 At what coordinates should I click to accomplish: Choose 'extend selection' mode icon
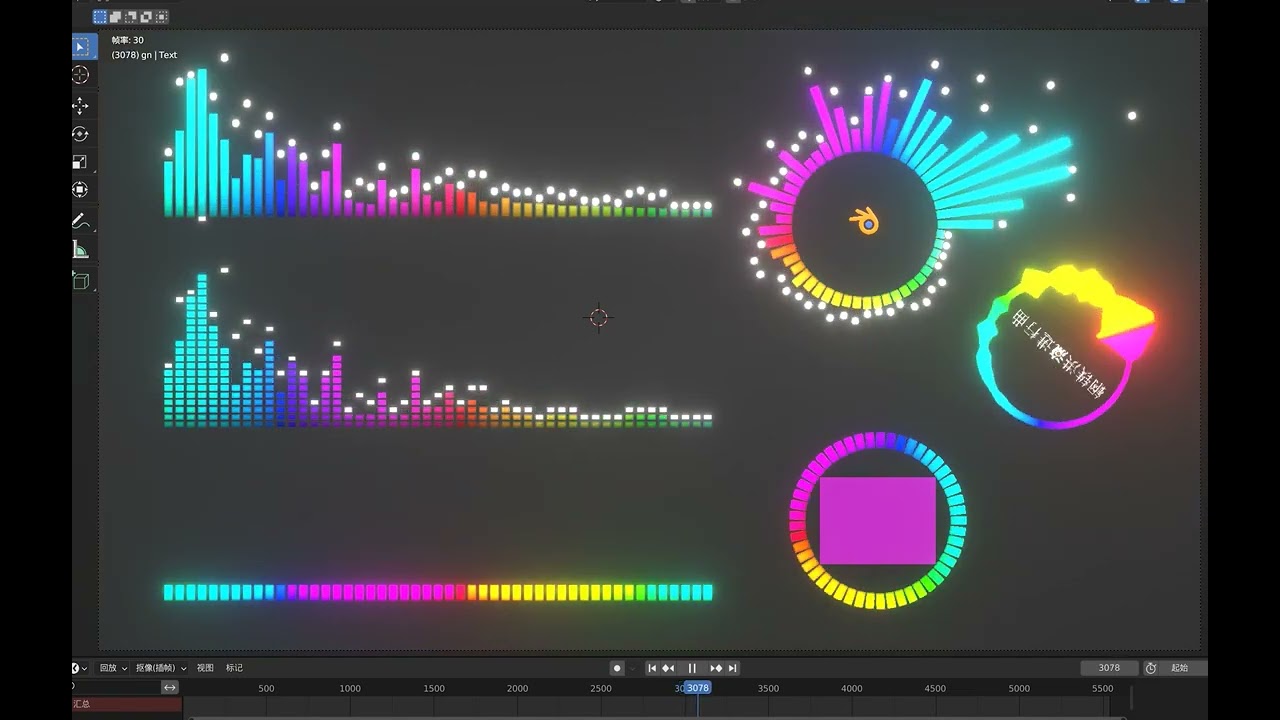(x=115, y=17)
